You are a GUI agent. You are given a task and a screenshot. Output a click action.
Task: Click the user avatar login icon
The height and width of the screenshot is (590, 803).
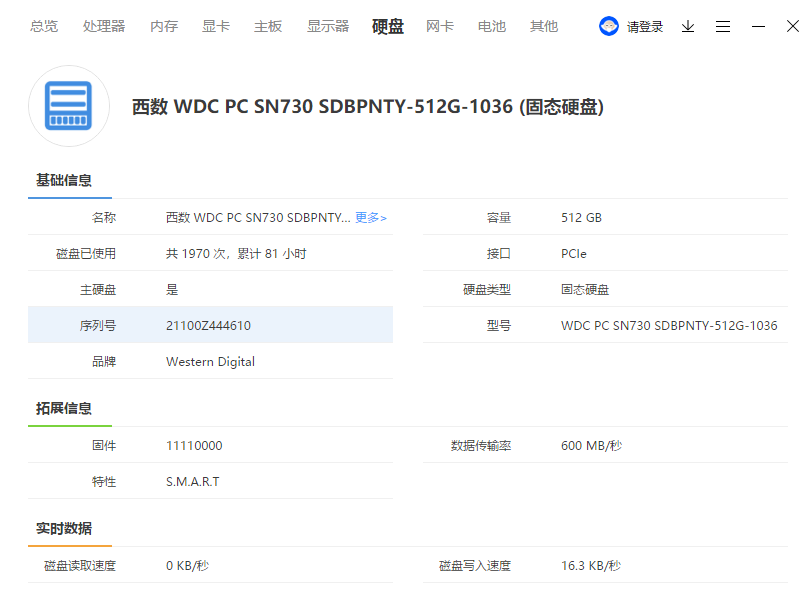click(x=608, y=26)
